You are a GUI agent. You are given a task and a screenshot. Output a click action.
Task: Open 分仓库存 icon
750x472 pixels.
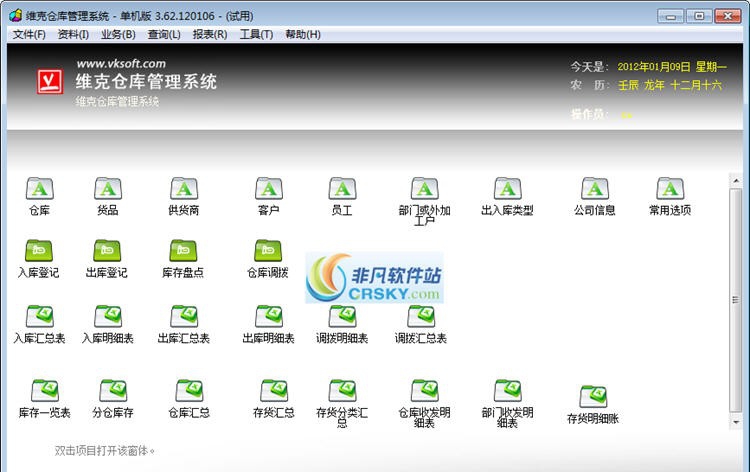(113, 391)
